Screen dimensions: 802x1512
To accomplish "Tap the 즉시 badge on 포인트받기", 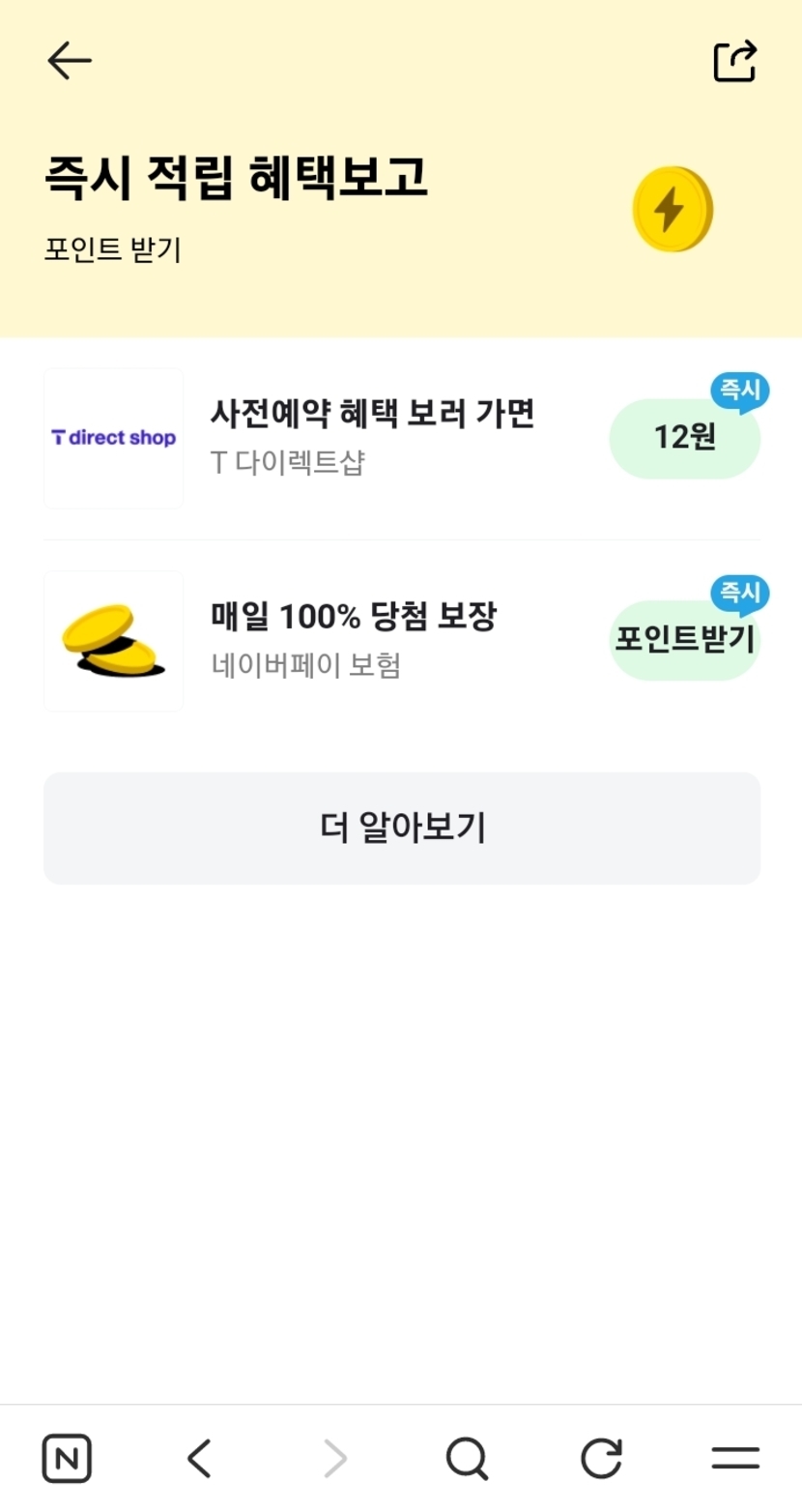I will pos(740,594).
